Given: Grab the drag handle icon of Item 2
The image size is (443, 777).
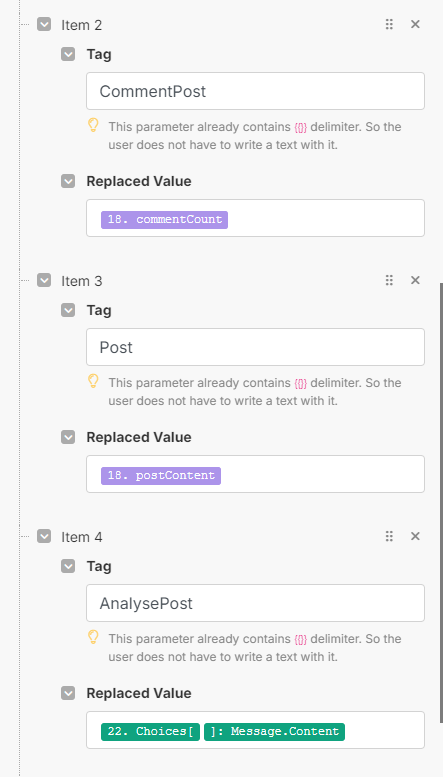Looking at the screenshot, I should point(389,24).
